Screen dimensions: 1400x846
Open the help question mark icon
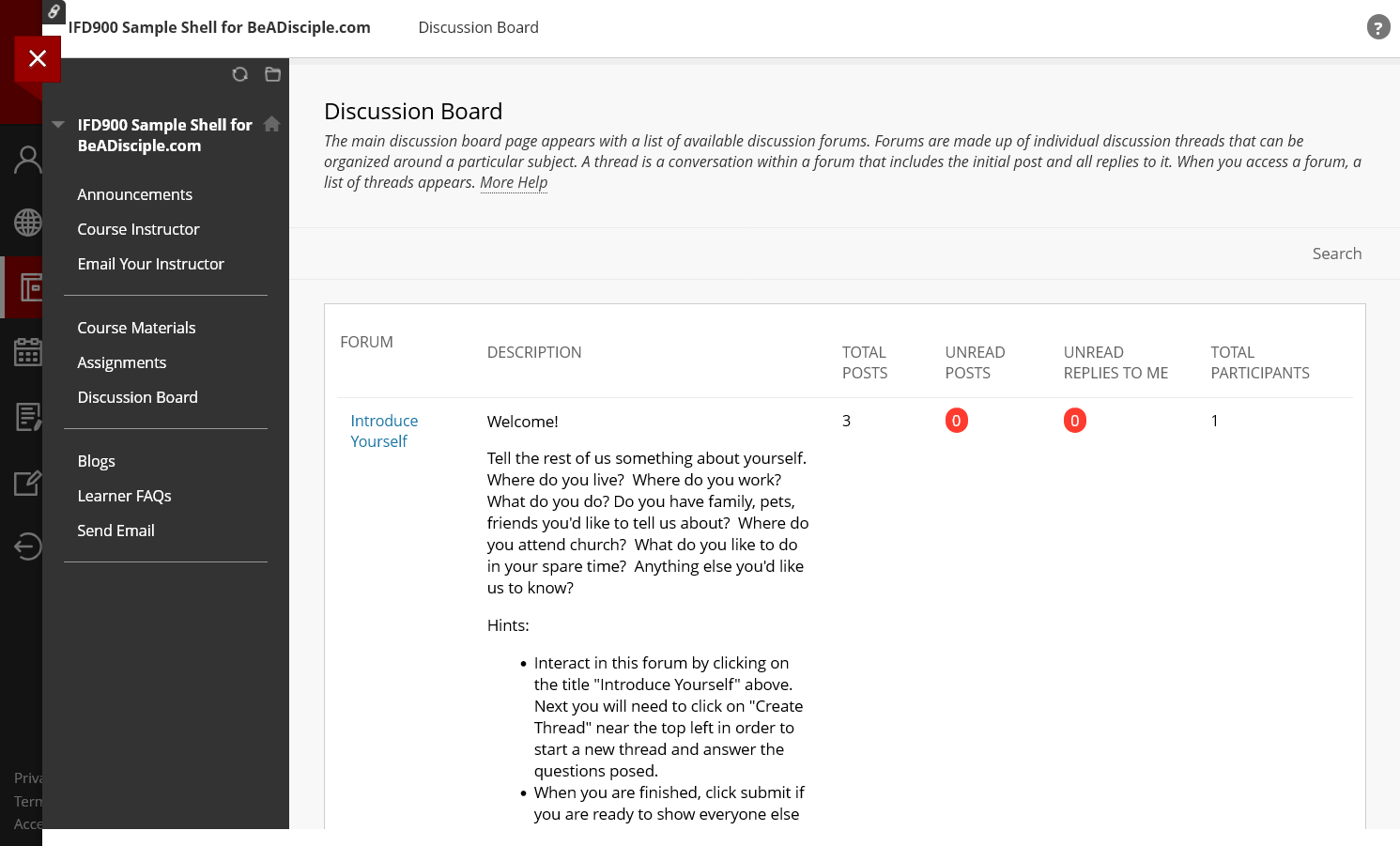click(x=1377, y=27)
